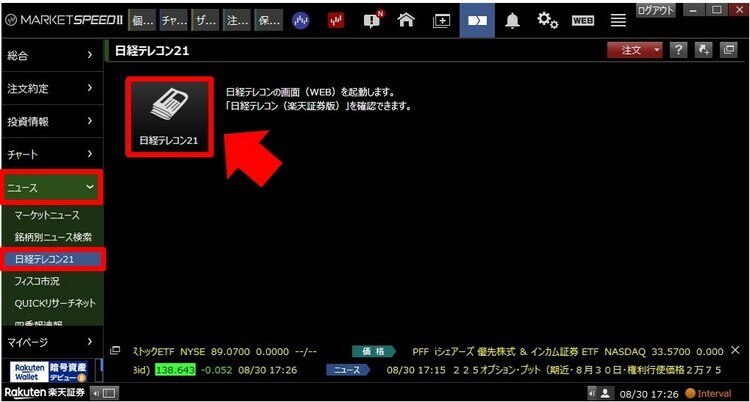Open the チャ... shortcut tab
Screen dimensions: 750x402
click(x=174, y=21)
